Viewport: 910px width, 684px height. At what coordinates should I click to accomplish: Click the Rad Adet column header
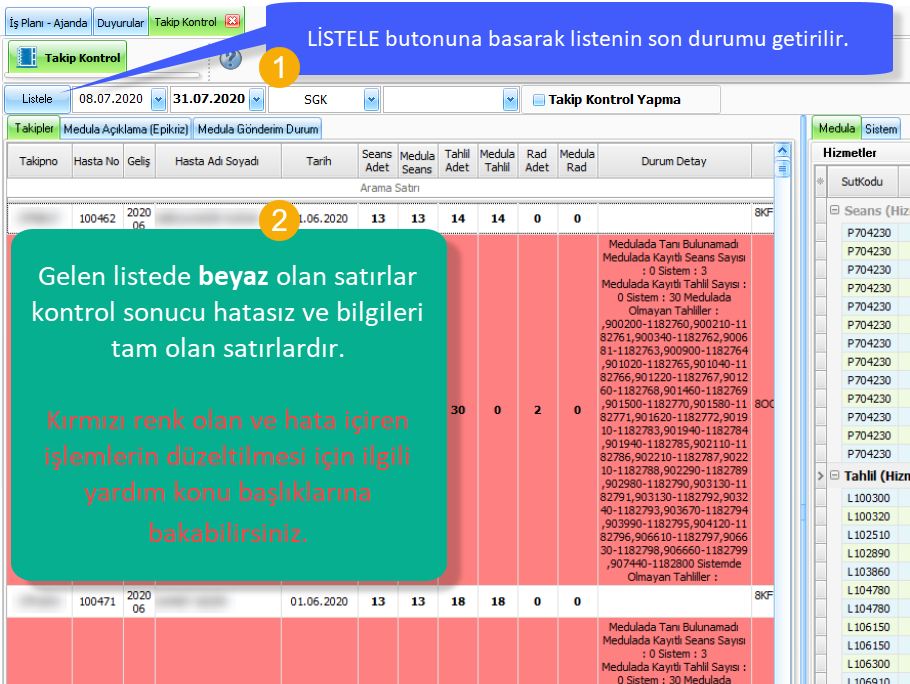tap(537, 161)
